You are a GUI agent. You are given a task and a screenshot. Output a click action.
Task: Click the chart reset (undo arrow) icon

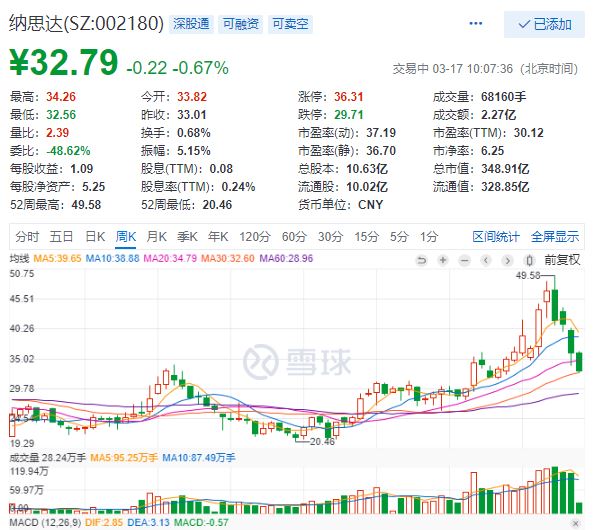coord(421,260)
